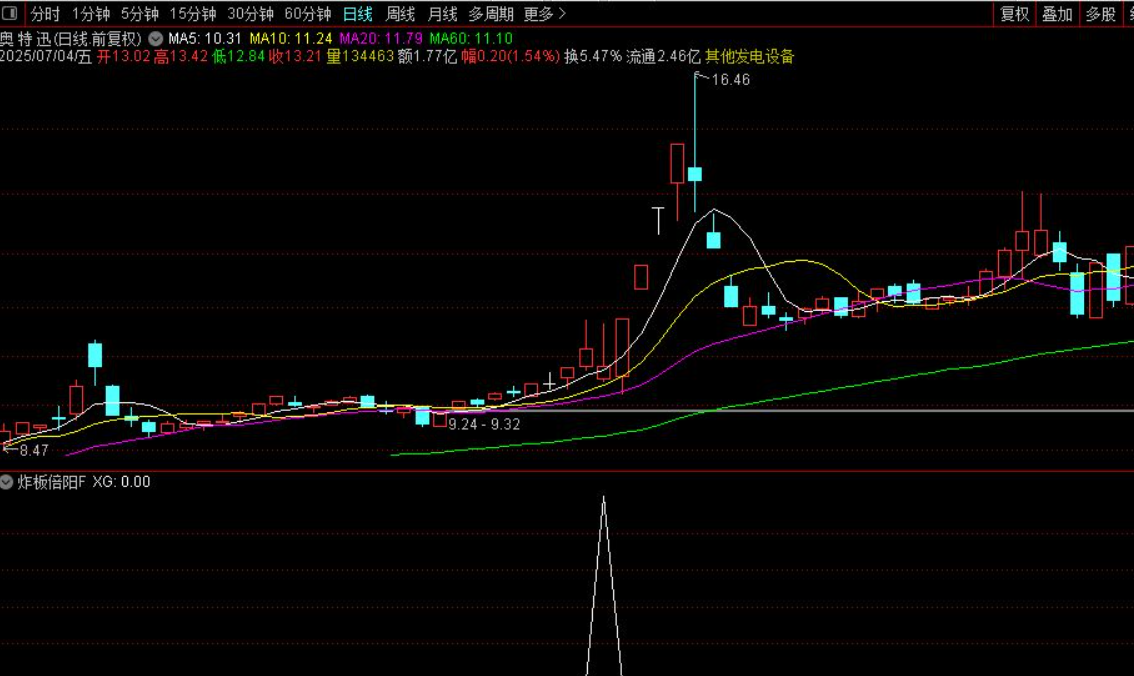
Task: Collapse the main chart MA indicator panel
Action: (154, 37)
